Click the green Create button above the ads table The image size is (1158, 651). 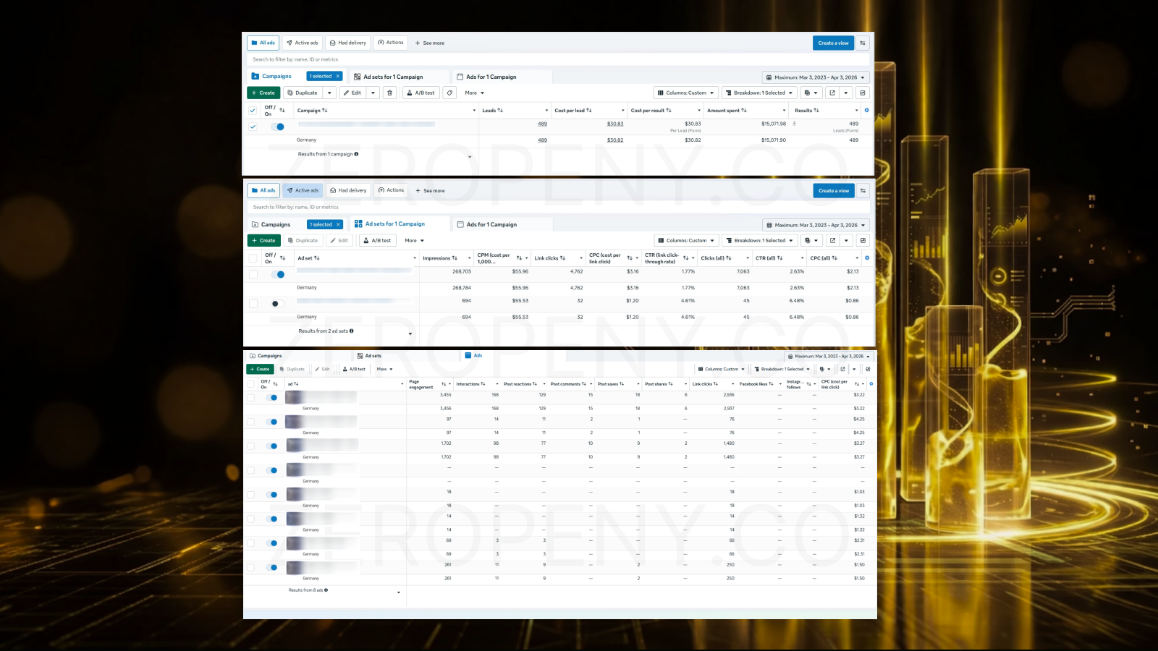click(260, 369)
